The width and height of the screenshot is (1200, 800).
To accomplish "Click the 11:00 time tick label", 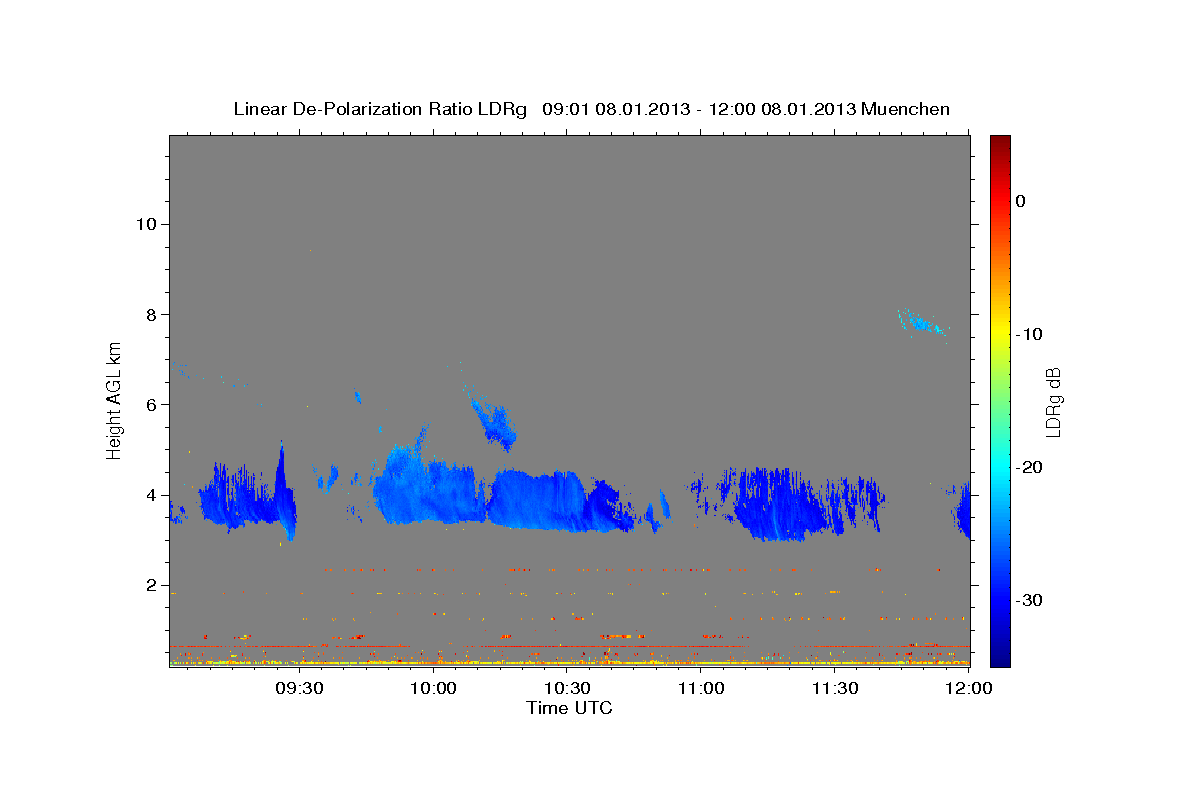I will point(701,687).
